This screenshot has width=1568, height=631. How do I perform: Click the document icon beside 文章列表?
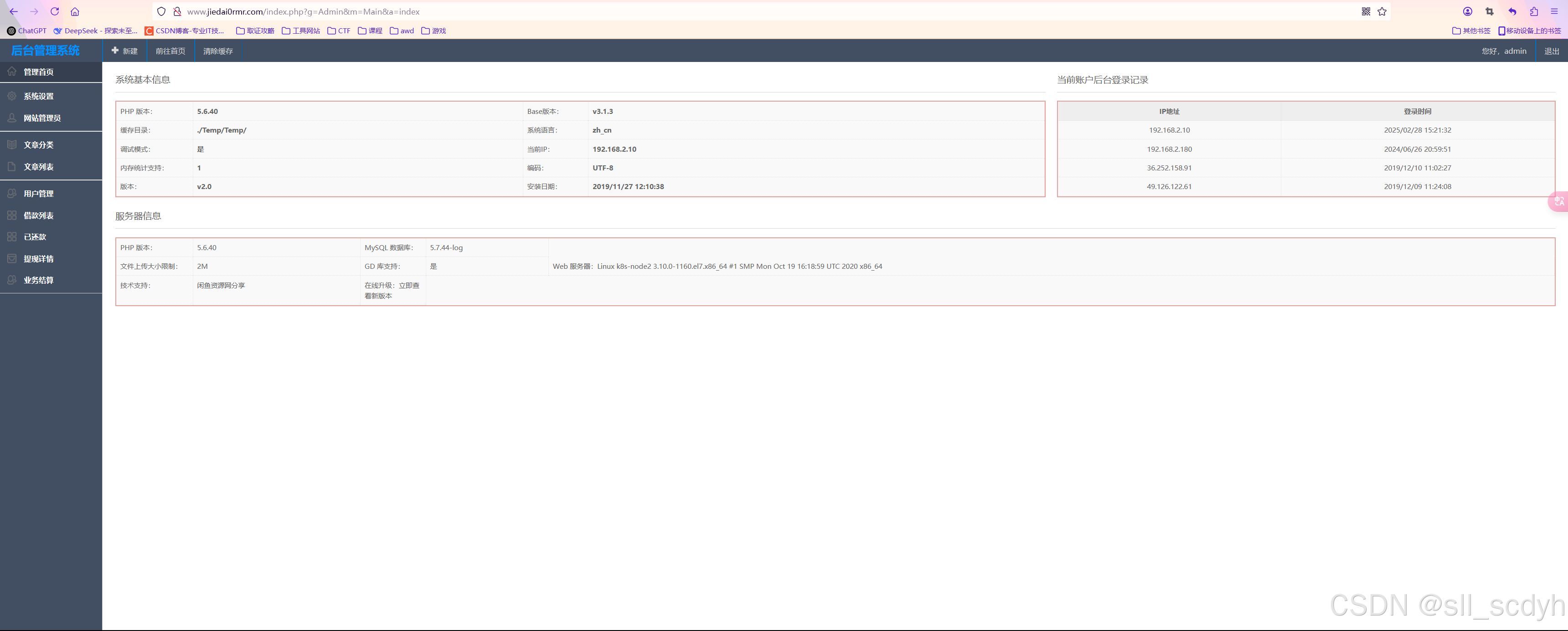(x=11, y=166)
